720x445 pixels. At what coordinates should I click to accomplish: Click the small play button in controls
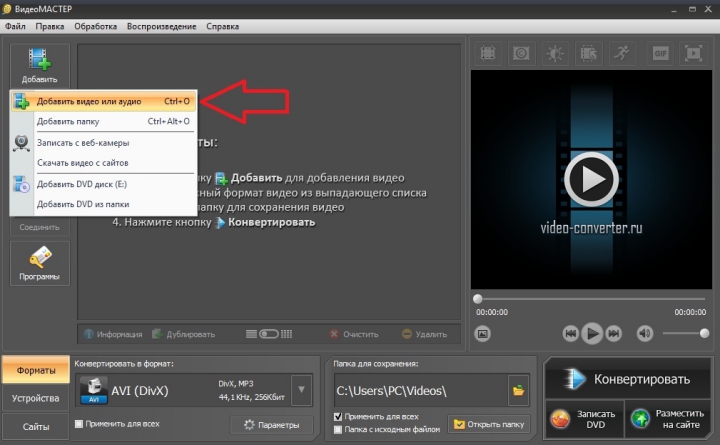click(592, 333)
